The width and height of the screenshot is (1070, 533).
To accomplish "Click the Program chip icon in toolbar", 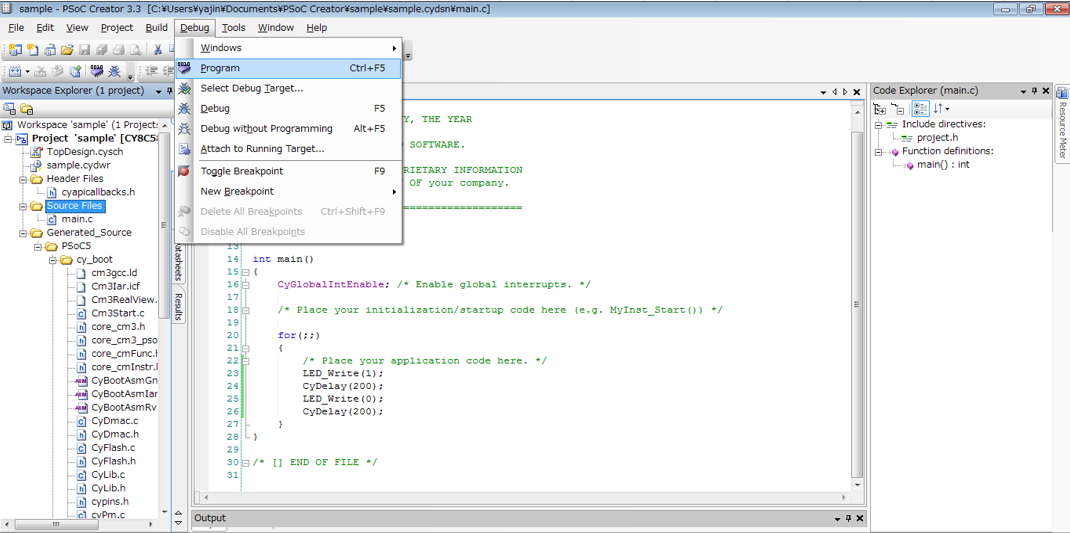I will point(97,70).
